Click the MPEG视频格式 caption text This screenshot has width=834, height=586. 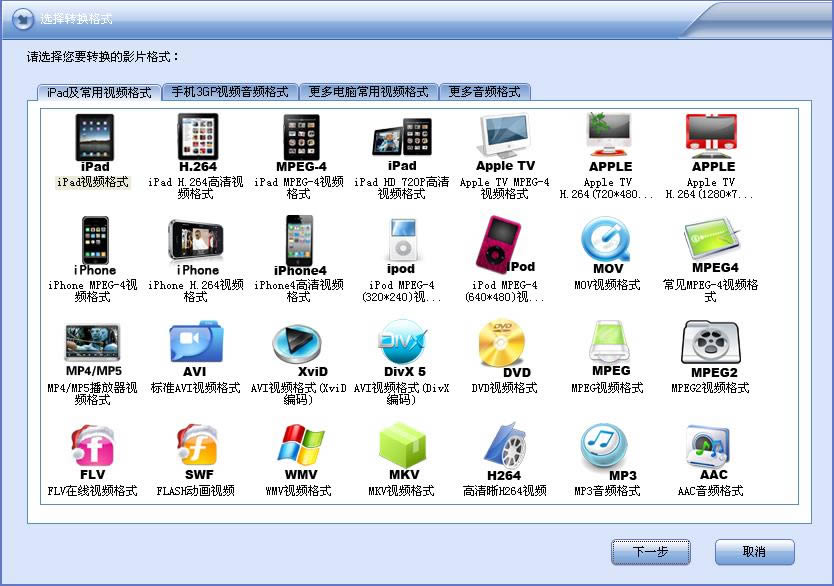(607, 388)
